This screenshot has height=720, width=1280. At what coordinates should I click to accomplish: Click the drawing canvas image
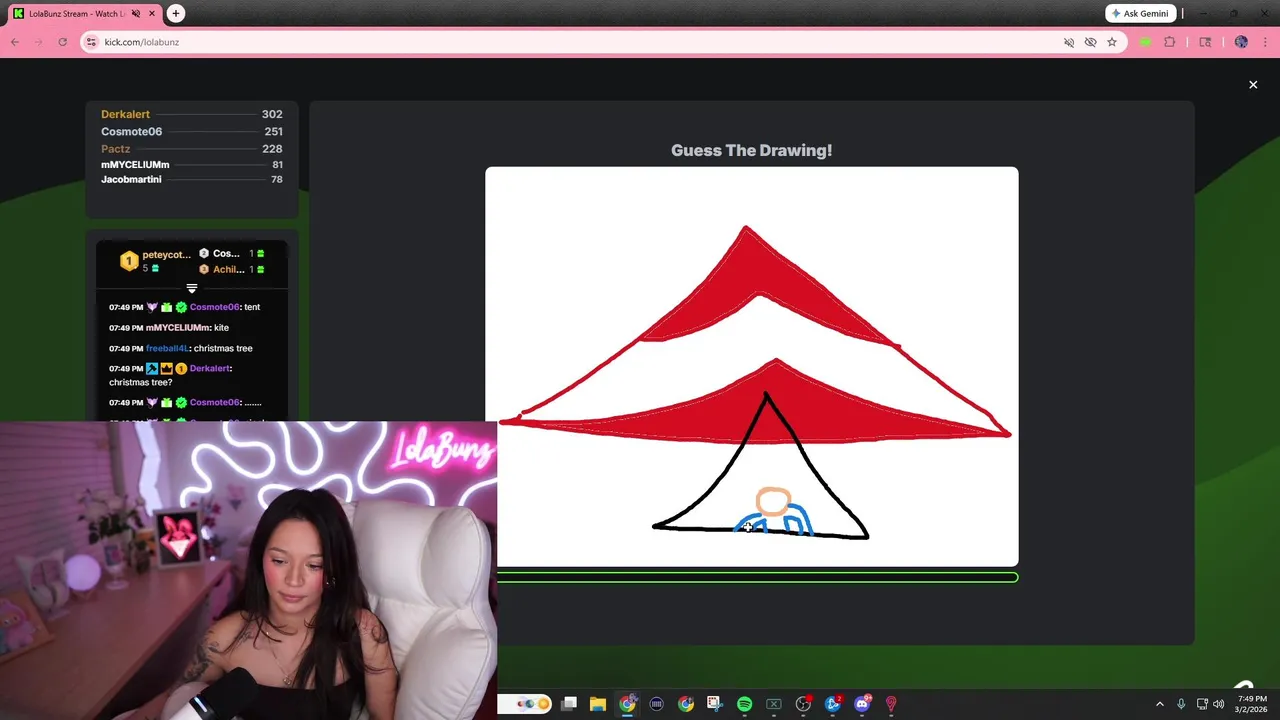(x=752, y=366)
